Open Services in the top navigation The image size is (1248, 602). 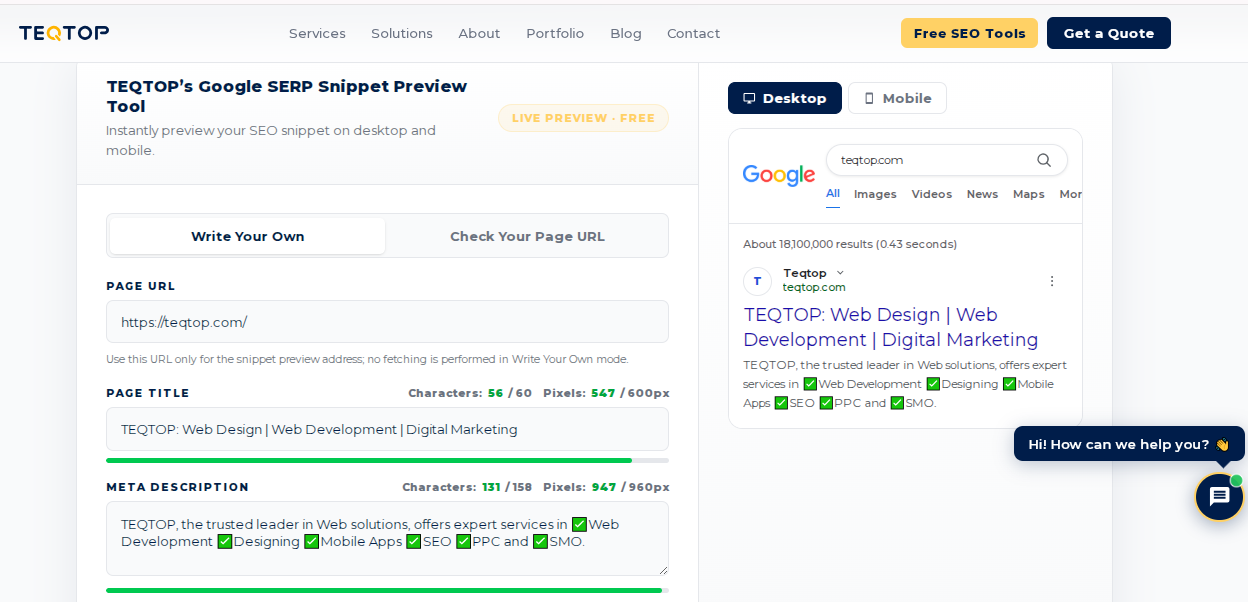pos(317,33)
